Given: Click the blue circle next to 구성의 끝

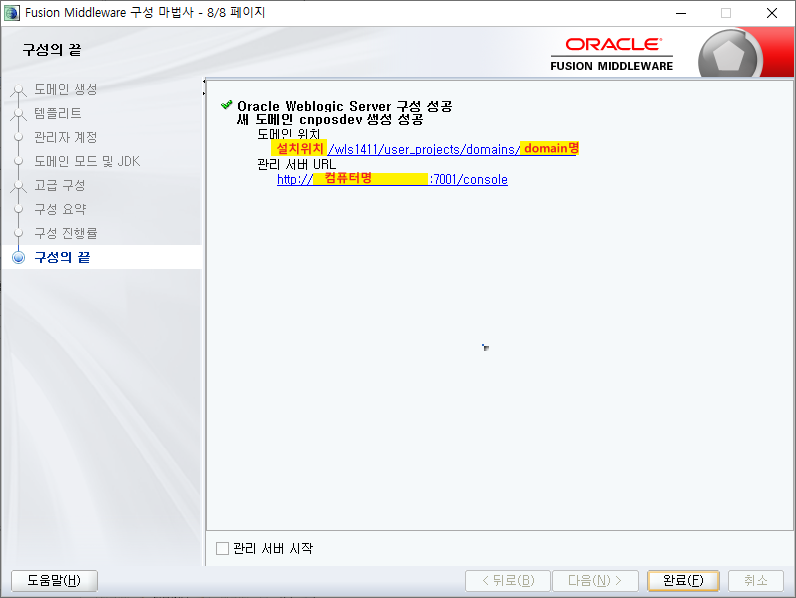Looking at the screenshot, I should [x=19, y=257].
